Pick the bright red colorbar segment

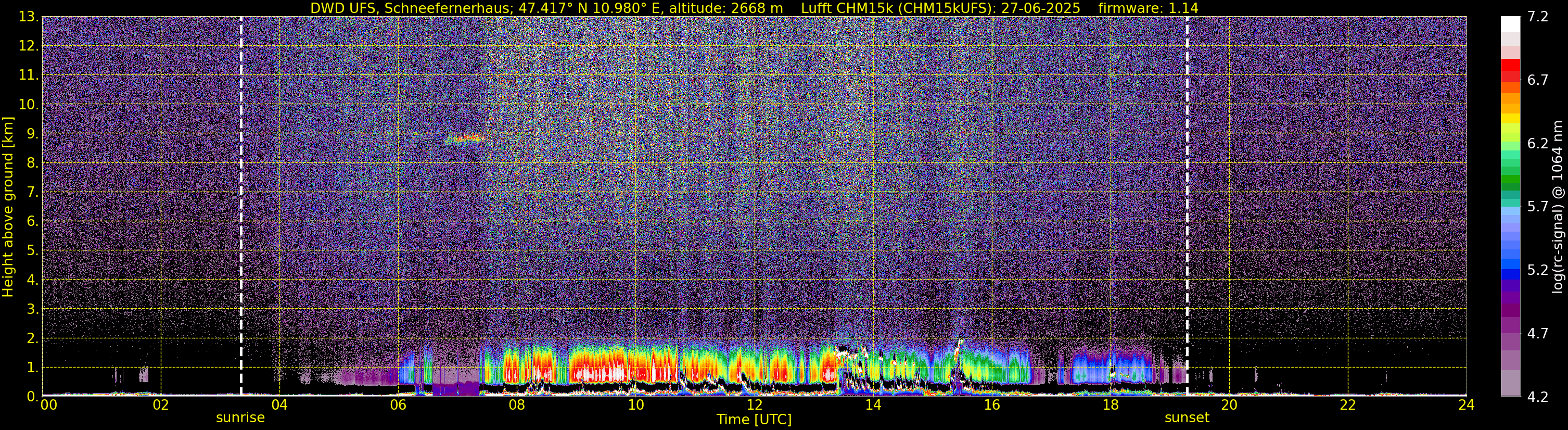(1510, 65)
